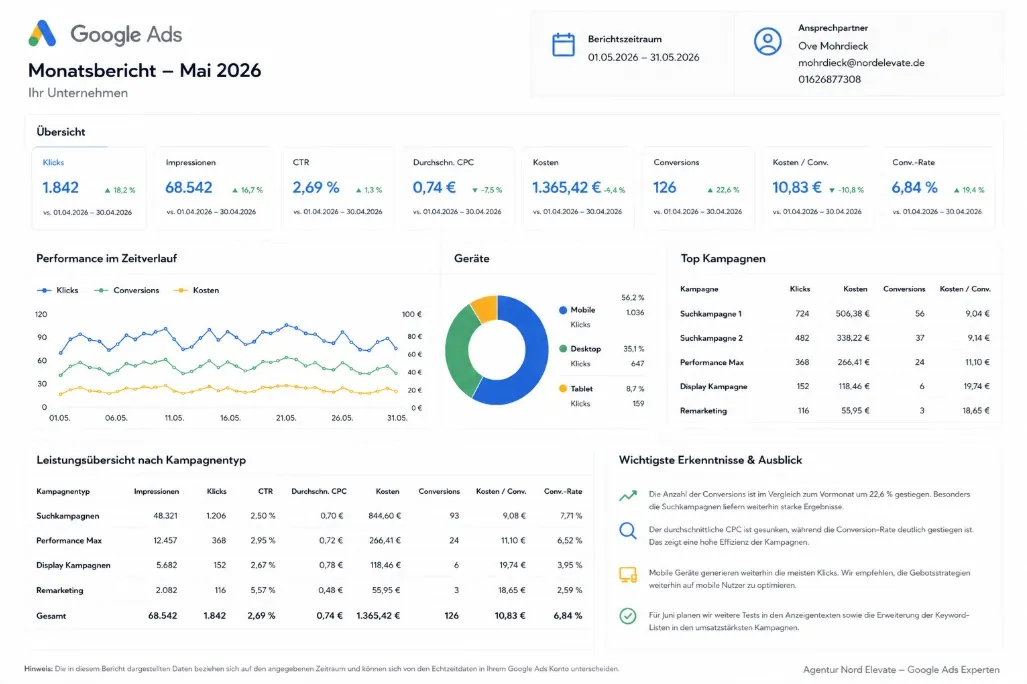
Task: Click the phone number 01626877308
Action: (x=829, y=79)
